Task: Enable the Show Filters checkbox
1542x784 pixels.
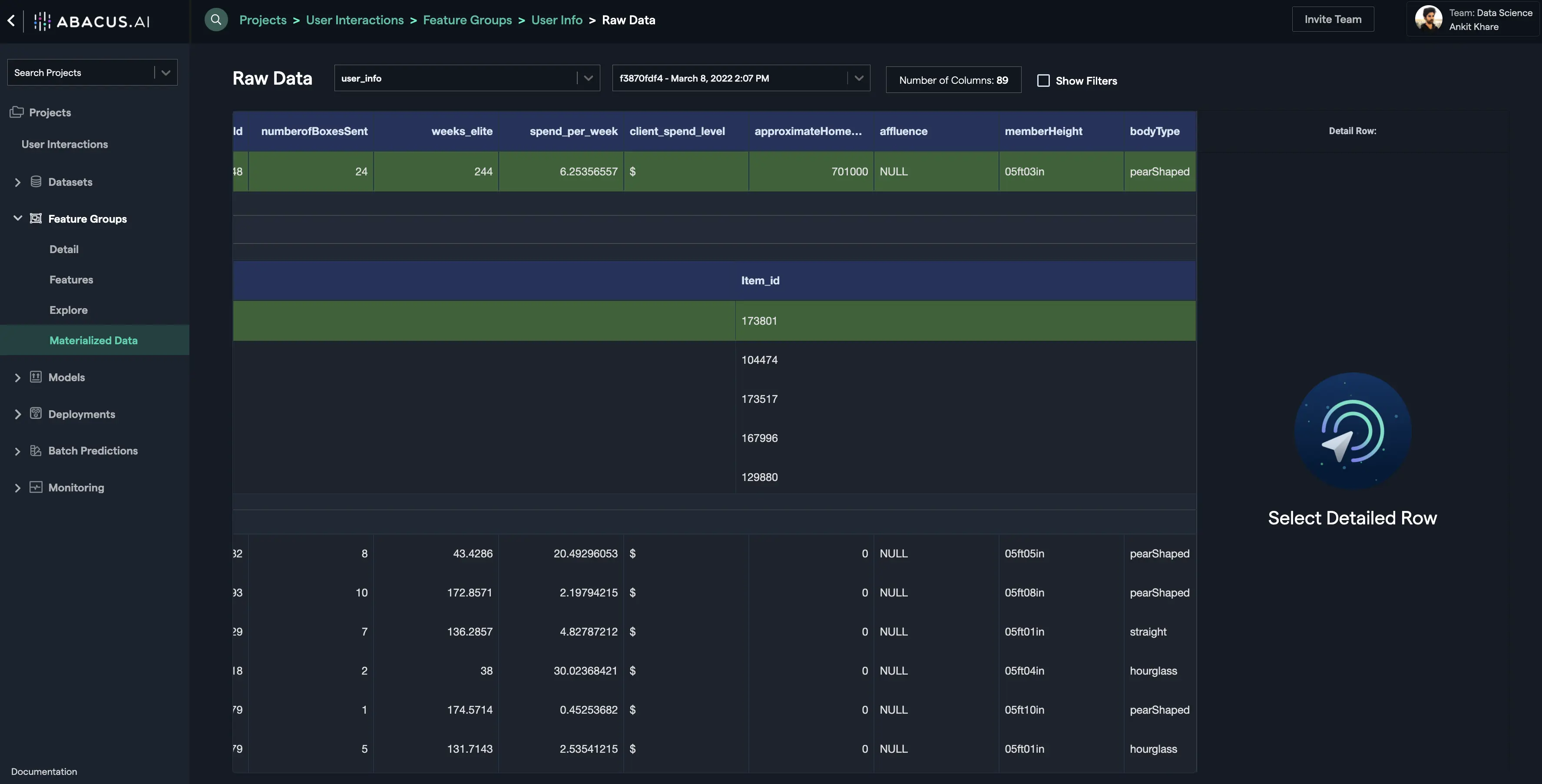Action: coord(1043,80)
